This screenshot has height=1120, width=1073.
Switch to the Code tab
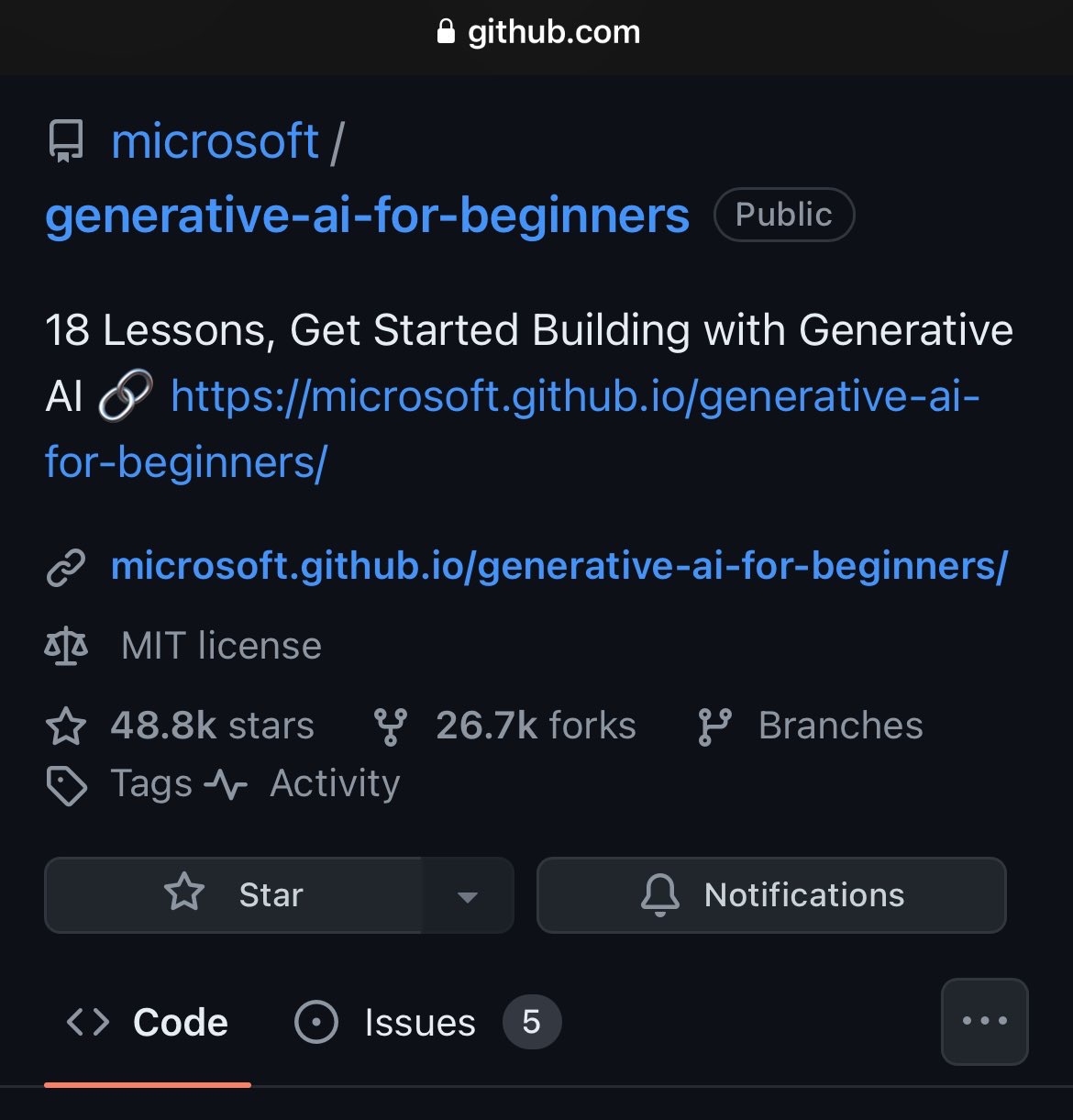coord(148,1022)
